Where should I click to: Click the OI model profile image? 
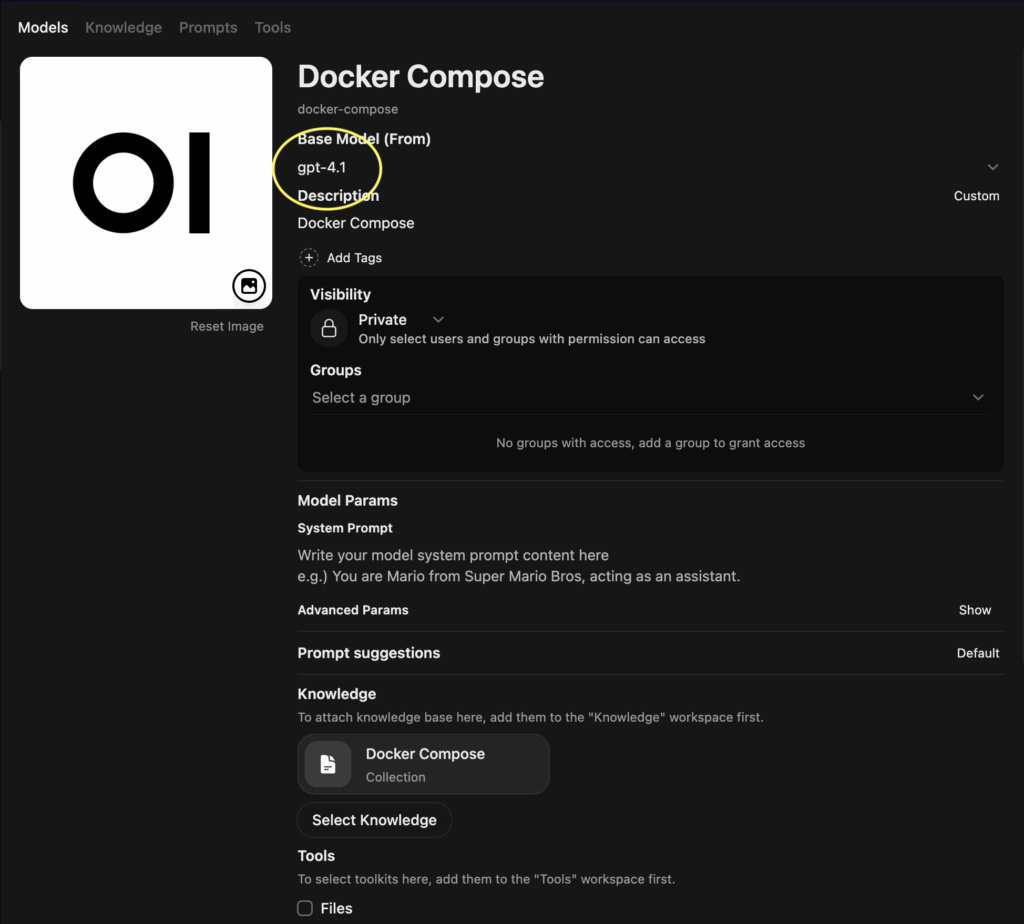click(x=146, y=183)
